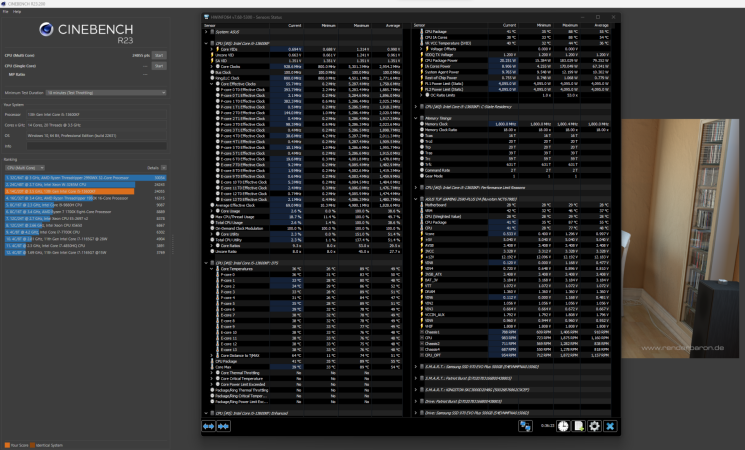Click the HWiNFO clock reset timer icon
745x450 pixels.
[x=563, y=426]
